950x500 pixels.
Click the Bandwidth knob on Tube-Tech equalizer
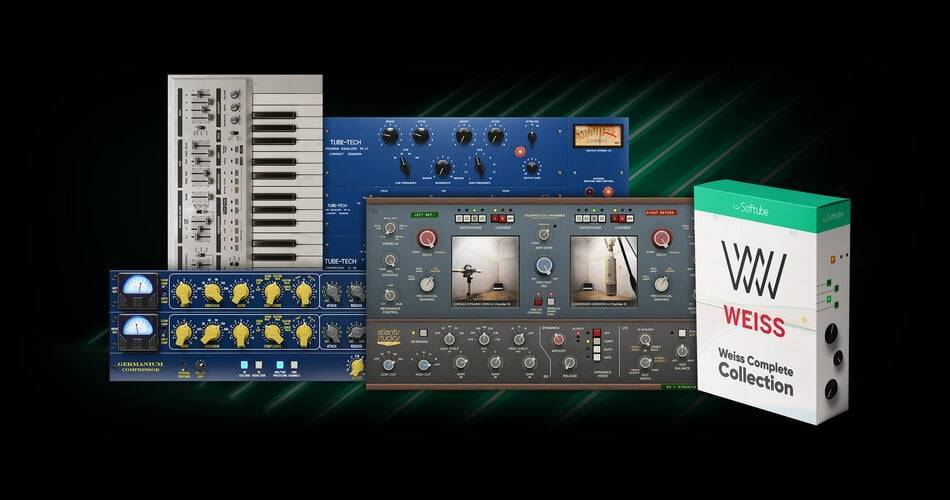click(x=443, y=168)
